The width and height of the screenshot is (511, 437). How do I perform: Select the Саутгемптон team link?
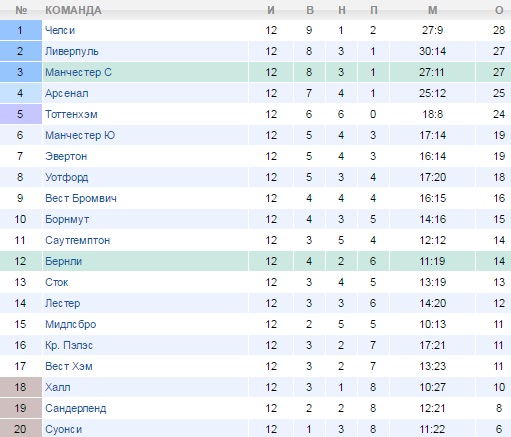[x=77, y=240]
